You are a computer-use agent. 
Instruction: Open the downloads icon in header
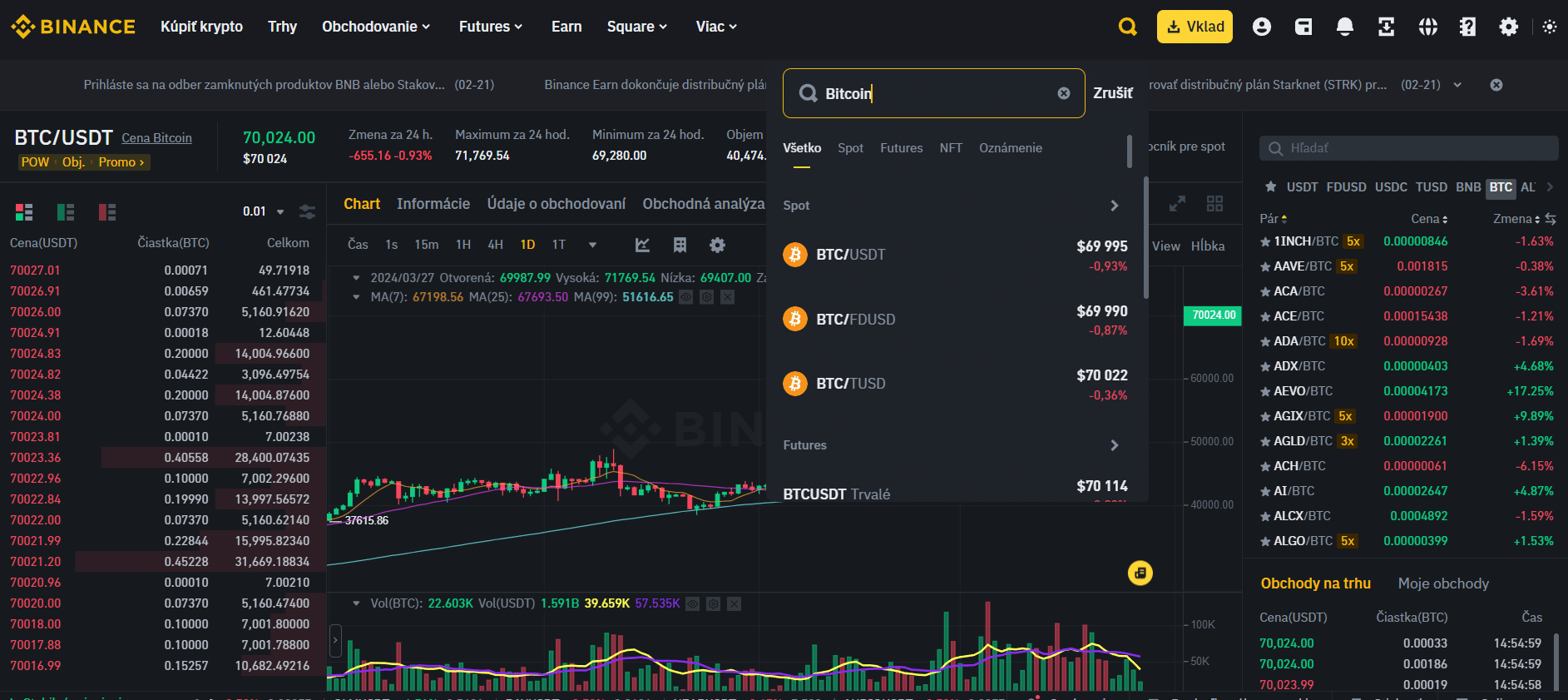[x=1386, y=27]
